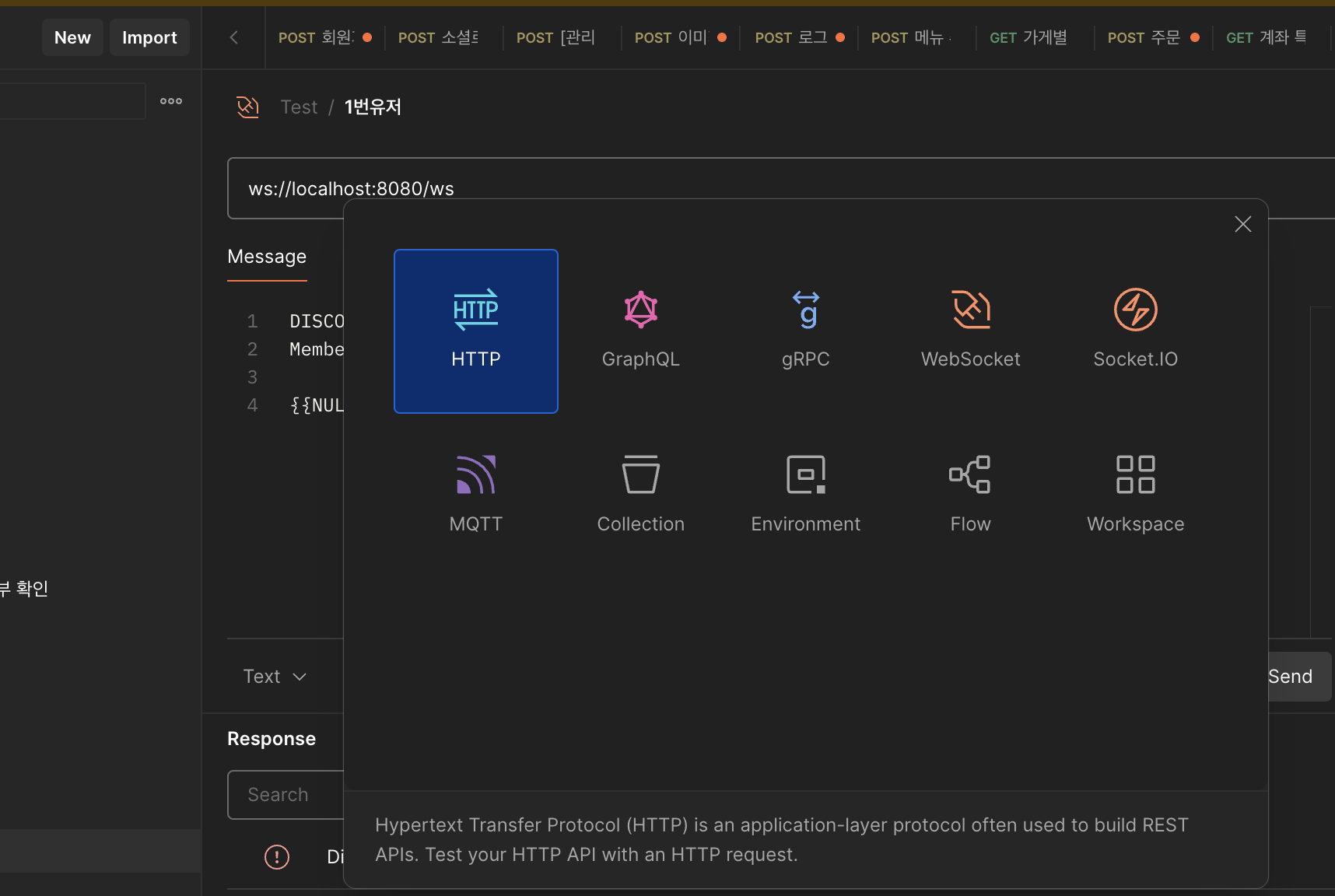
Task: Open the POST 메뉴 tab
Action: 916,37
